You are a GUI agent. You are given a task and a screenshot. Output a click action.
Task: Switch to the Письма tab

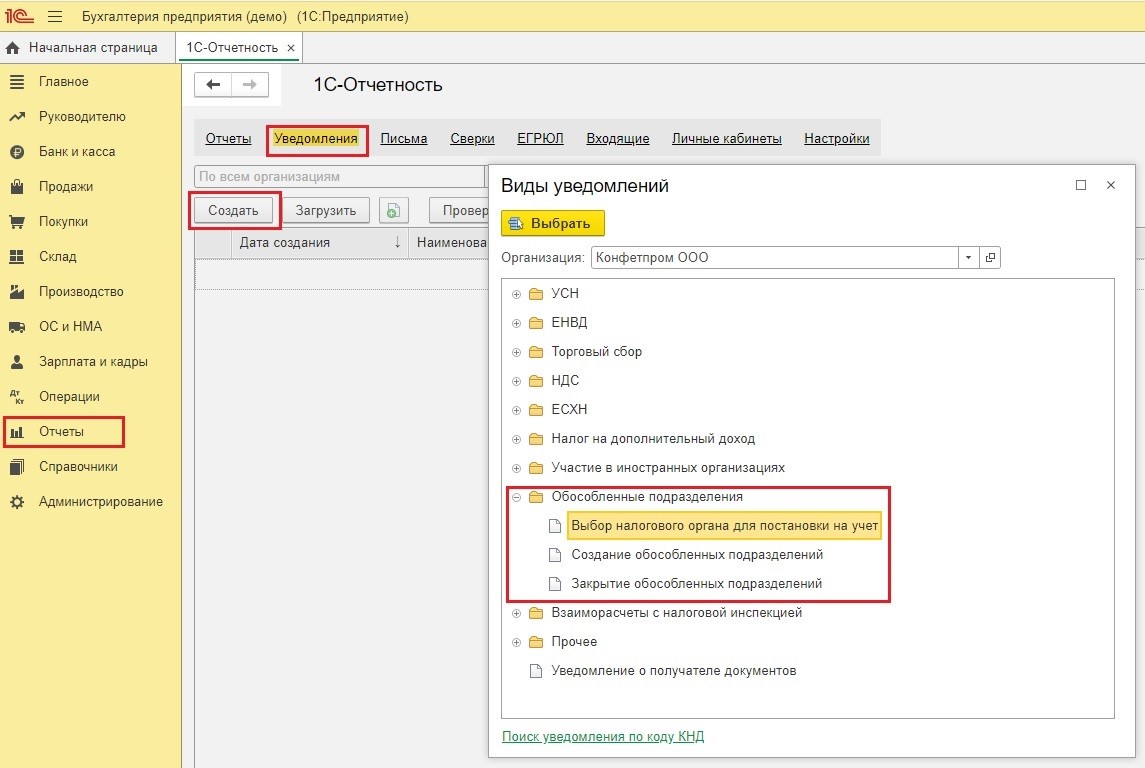[x=403, y=139]
